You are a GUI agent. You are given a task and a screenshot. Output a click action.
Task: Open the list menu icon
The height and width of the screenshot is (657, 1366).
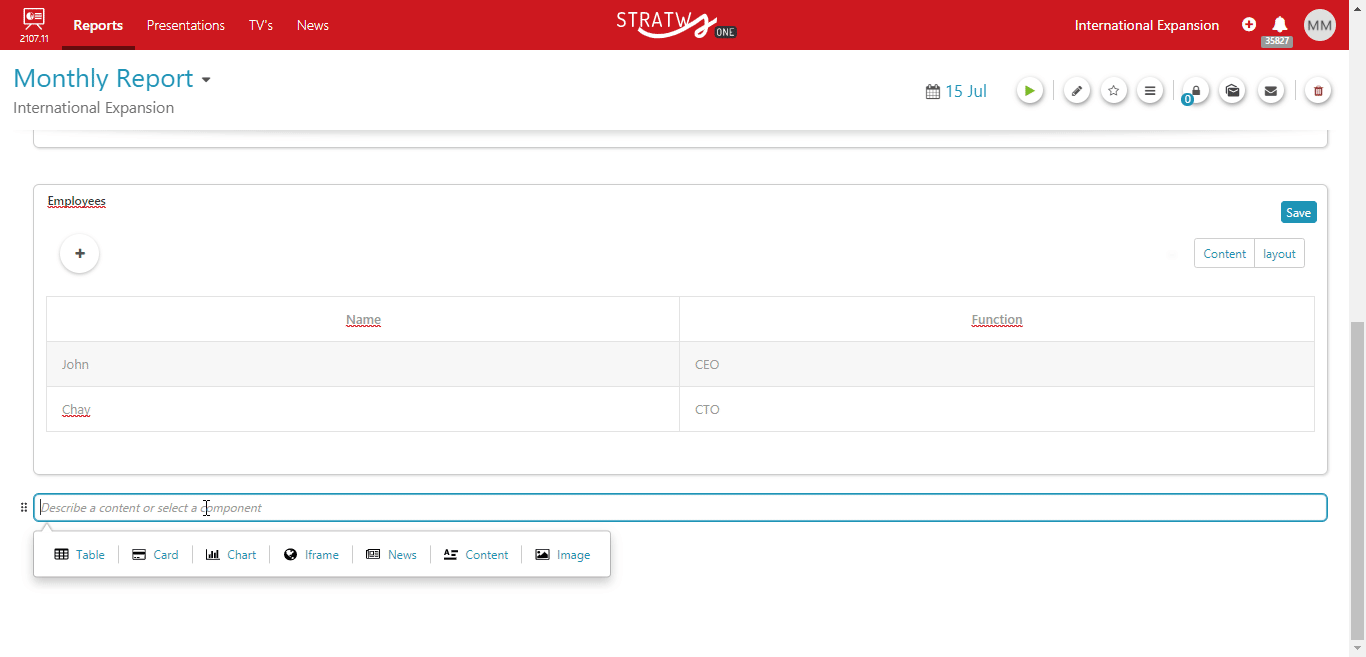point(1150,91)
